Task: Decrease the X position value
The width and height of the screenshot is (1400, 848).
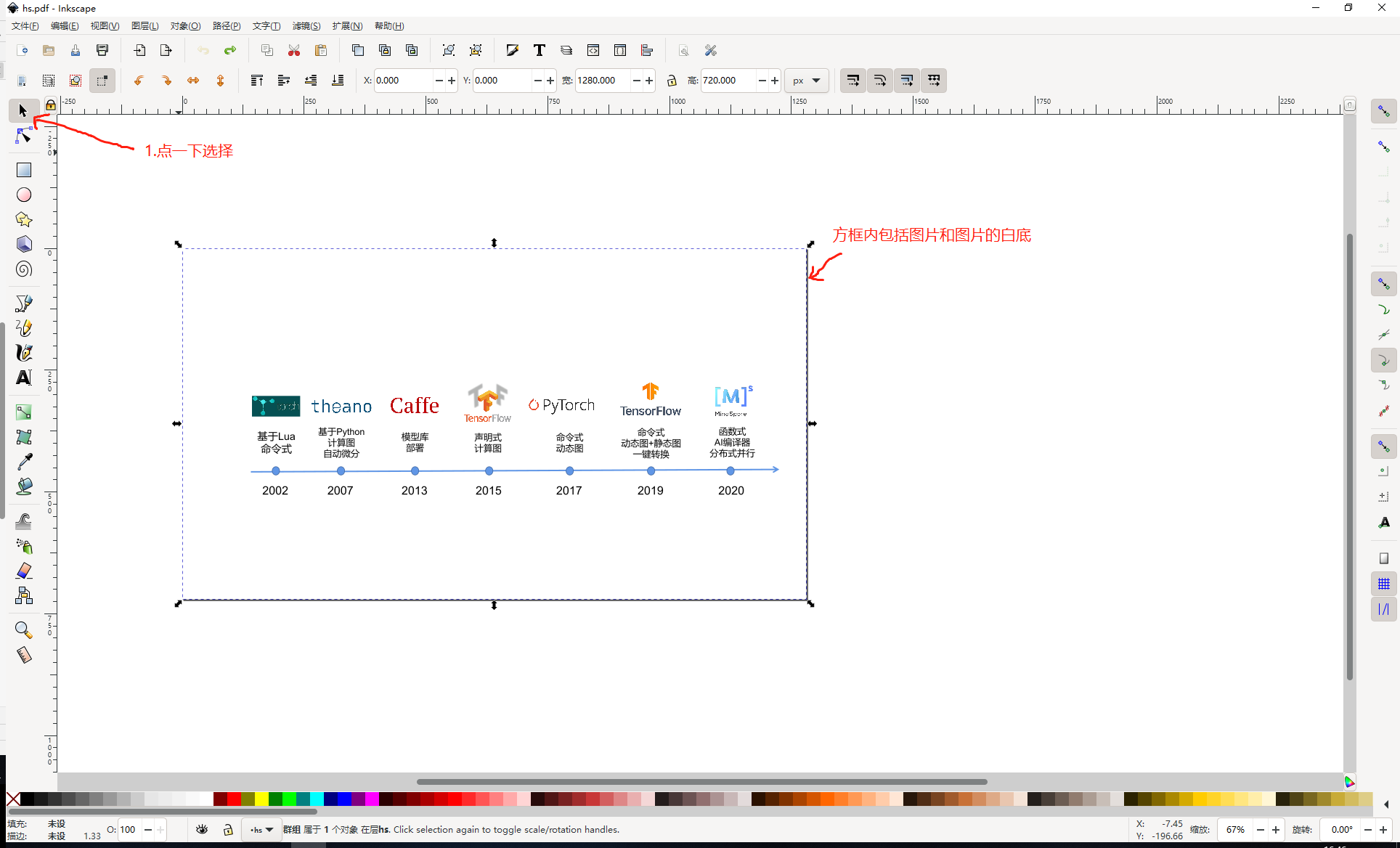Action: point(439,81)
